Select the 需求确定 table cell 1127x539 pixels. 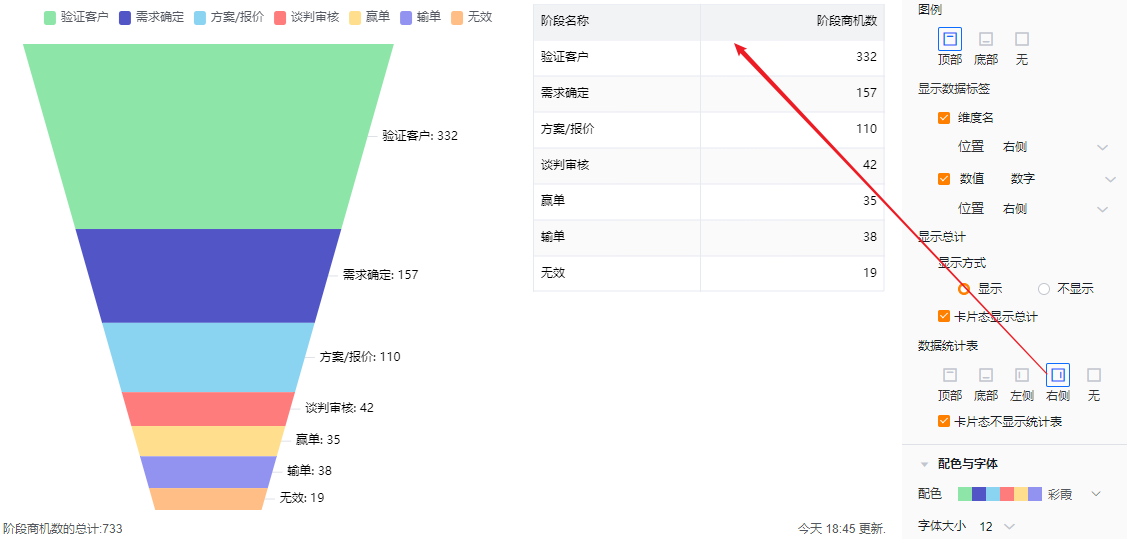pyautogui.click(x=617, y=93)
